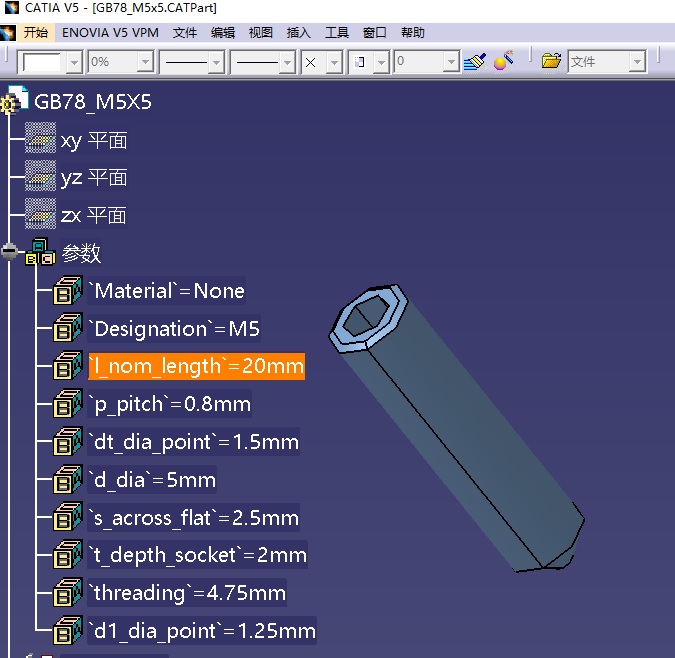Select the zx 平面 tree label
Image resolution: width=675 pixels, height=658 pixels.
(93, 215)
